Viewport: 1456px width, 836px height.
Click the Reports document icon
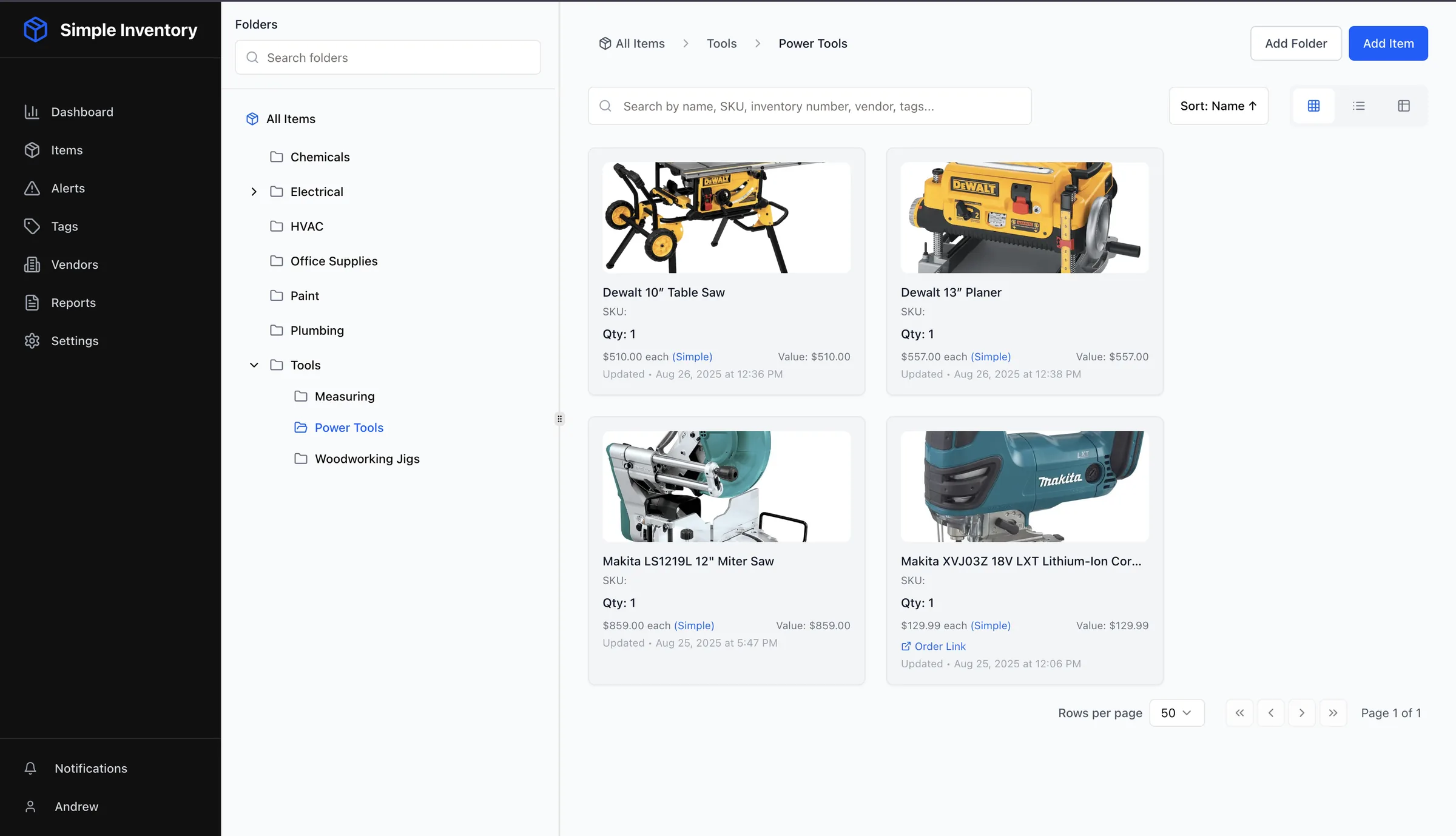coord(32,303)
